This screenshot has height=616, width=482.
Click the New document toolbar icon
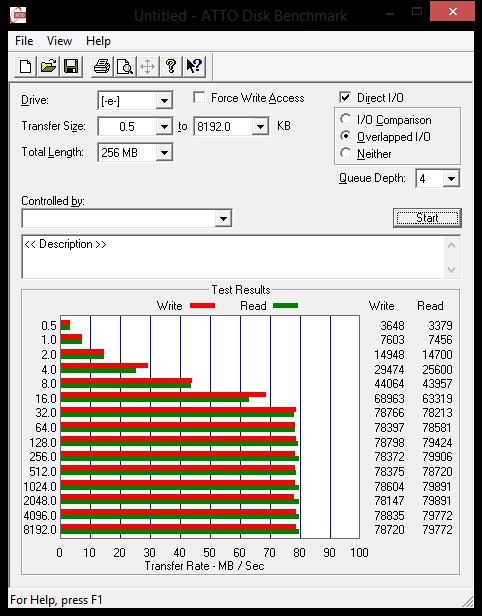click(26, 66)
